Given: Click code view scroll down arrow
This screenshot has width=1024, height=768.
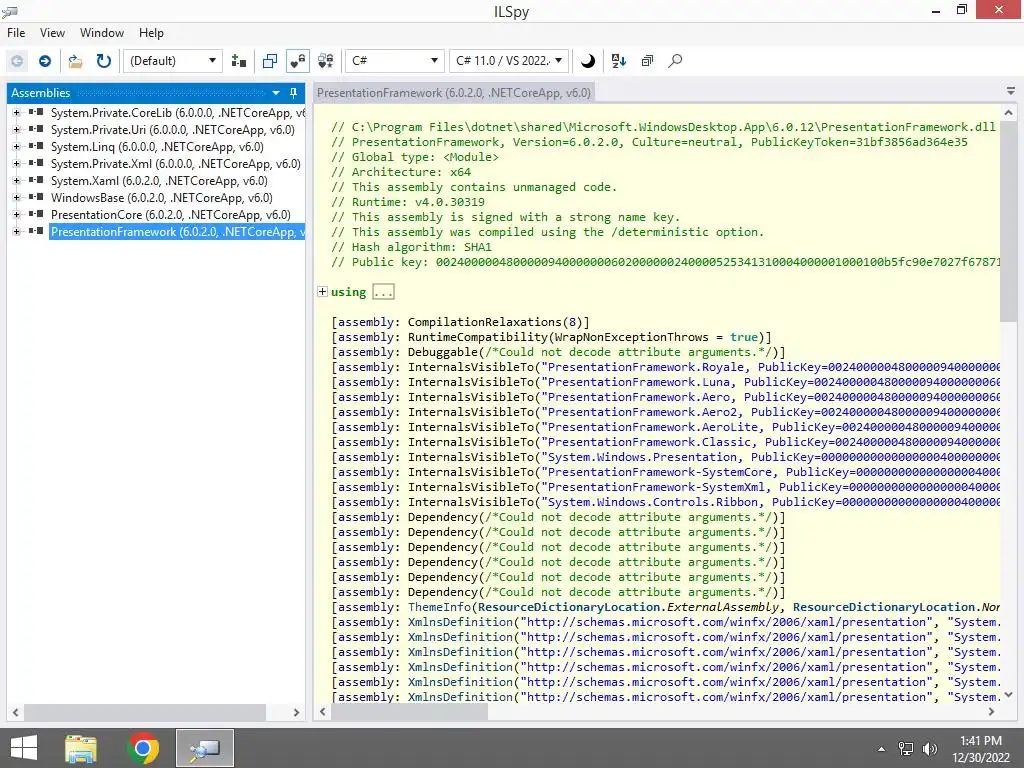Looking at the screenshot, I should (1008, 695).
